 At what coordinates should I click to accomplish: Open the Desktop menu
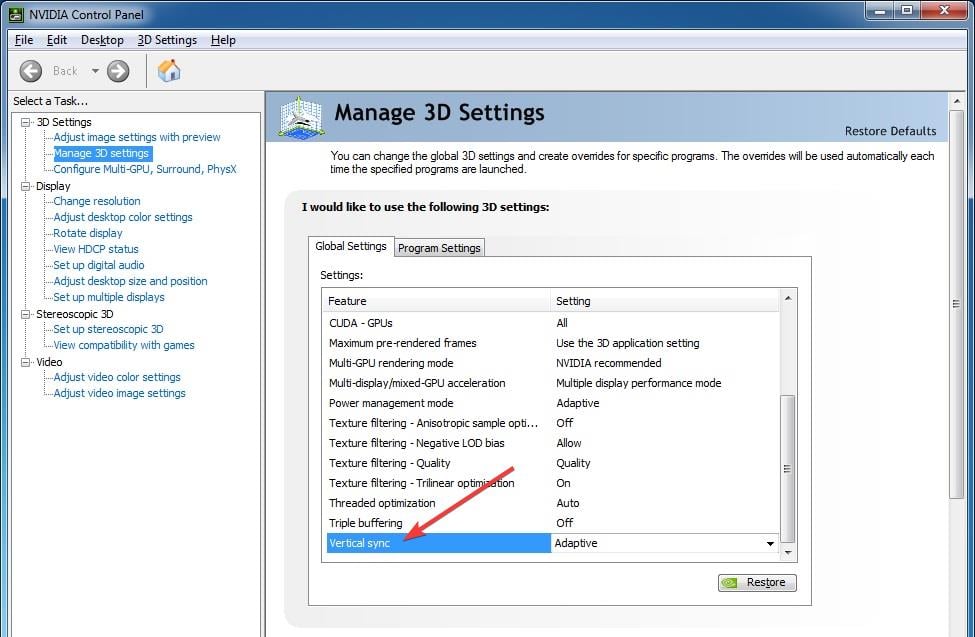pyautogui.click(x=102, y=40)
